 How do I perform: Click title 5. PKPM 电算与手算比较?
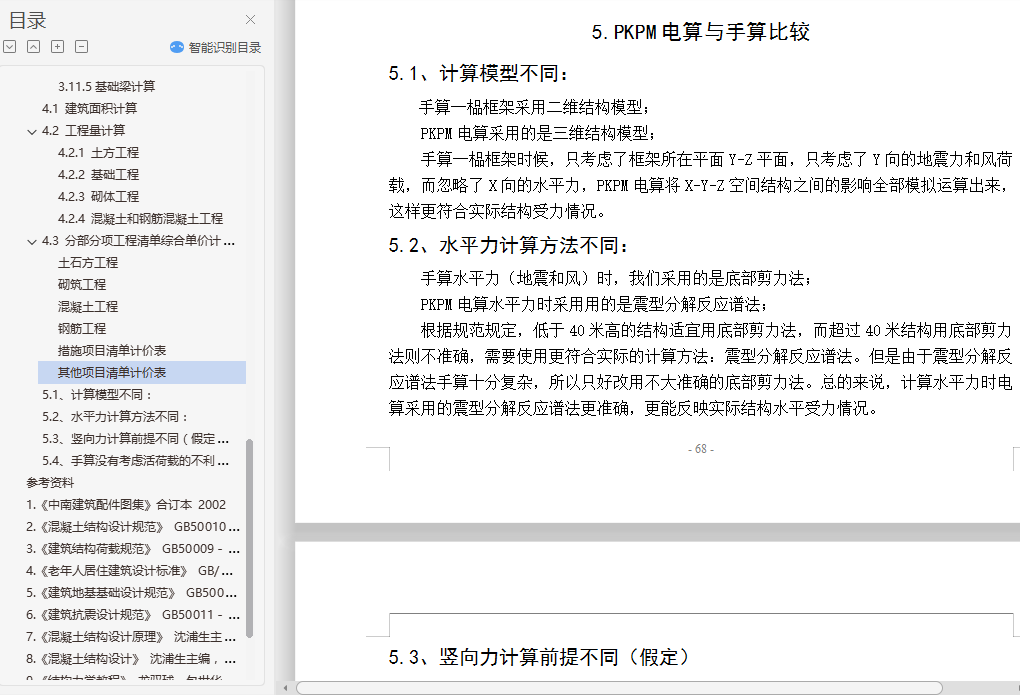tap(701, 32)
